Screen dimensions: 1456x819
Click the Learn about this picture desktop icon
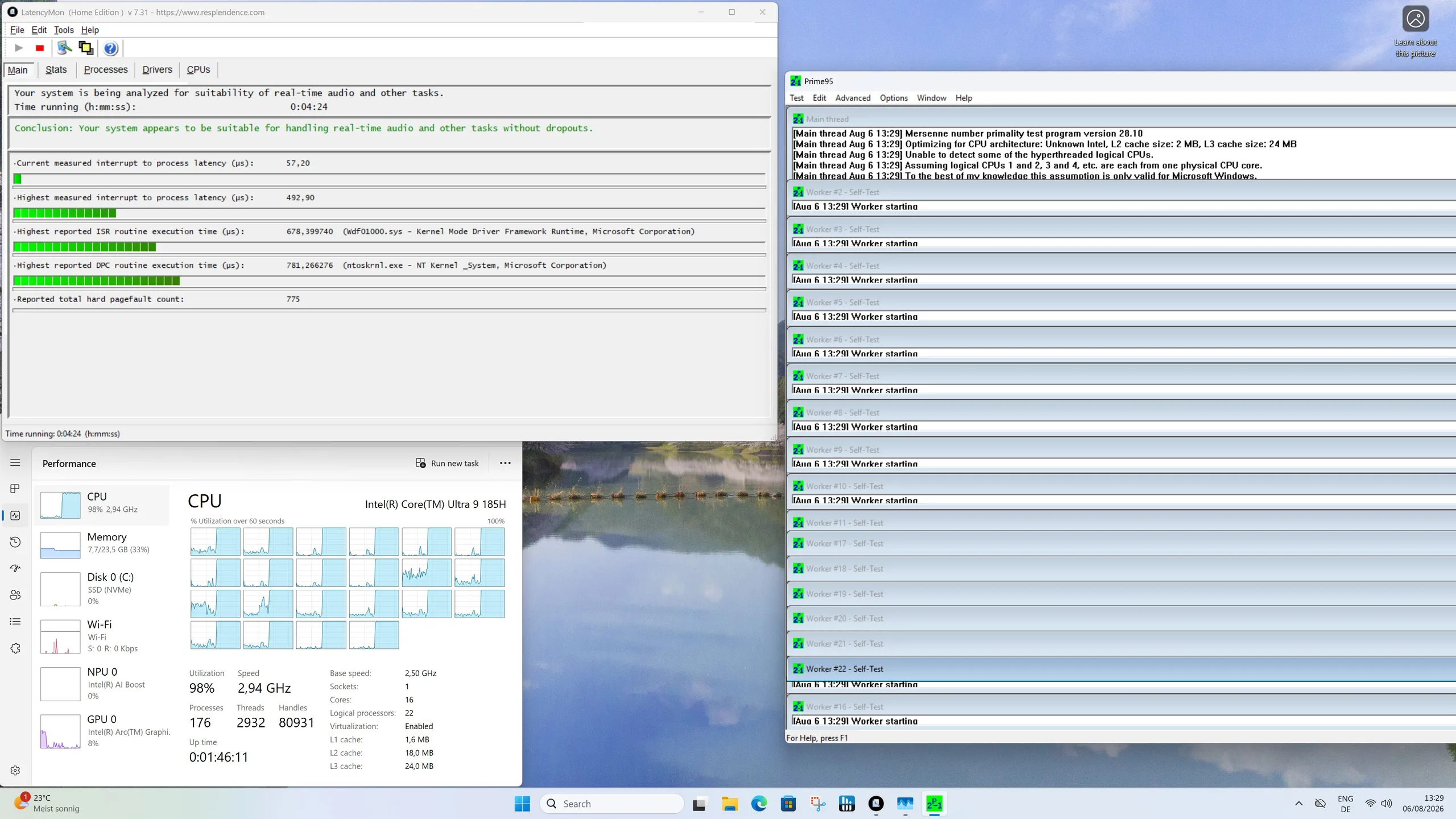click(x=1415, y=31)
